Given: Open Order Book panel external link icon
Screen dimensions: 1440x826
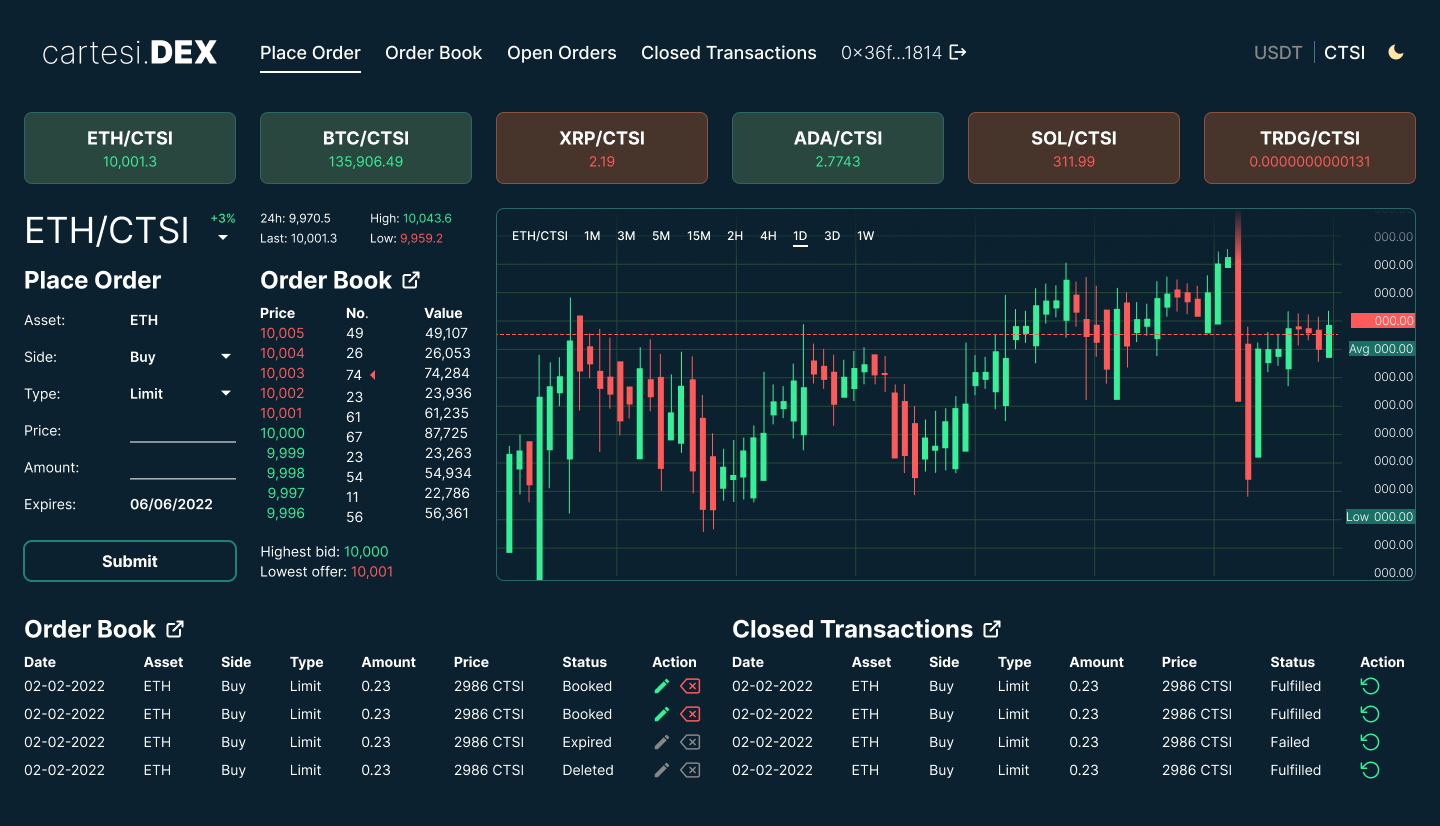Looking at the screenshot, I should 410,280.
